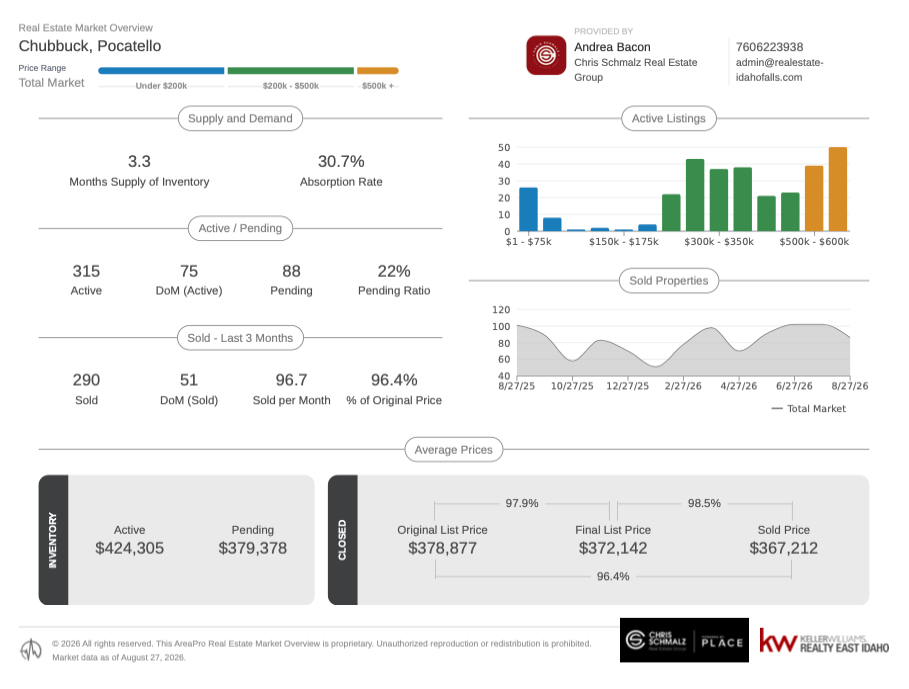
Task: Click the Supply and Demand section label
Action: [x=240, y=118]
